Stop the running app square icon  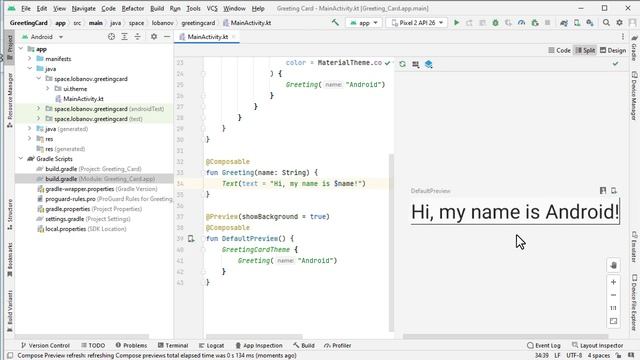(x=547, y=23)
